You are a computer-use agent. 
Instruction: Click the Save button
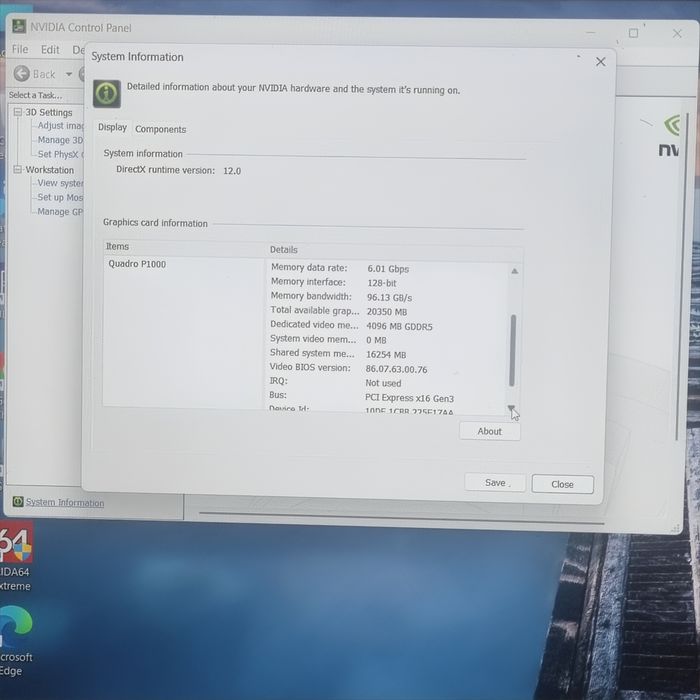pyautogui.click(x=495, y=483)
